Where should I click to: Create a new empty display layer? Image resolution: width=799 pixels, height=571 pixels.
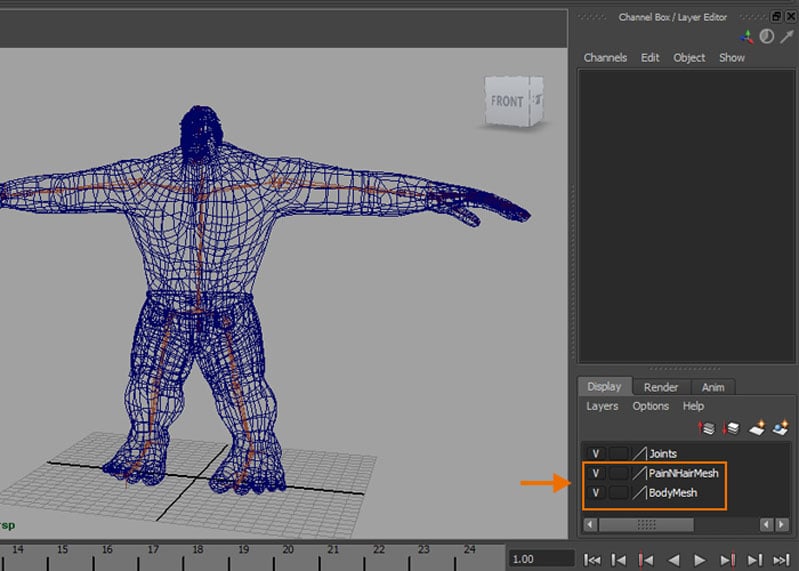[757, 428]
